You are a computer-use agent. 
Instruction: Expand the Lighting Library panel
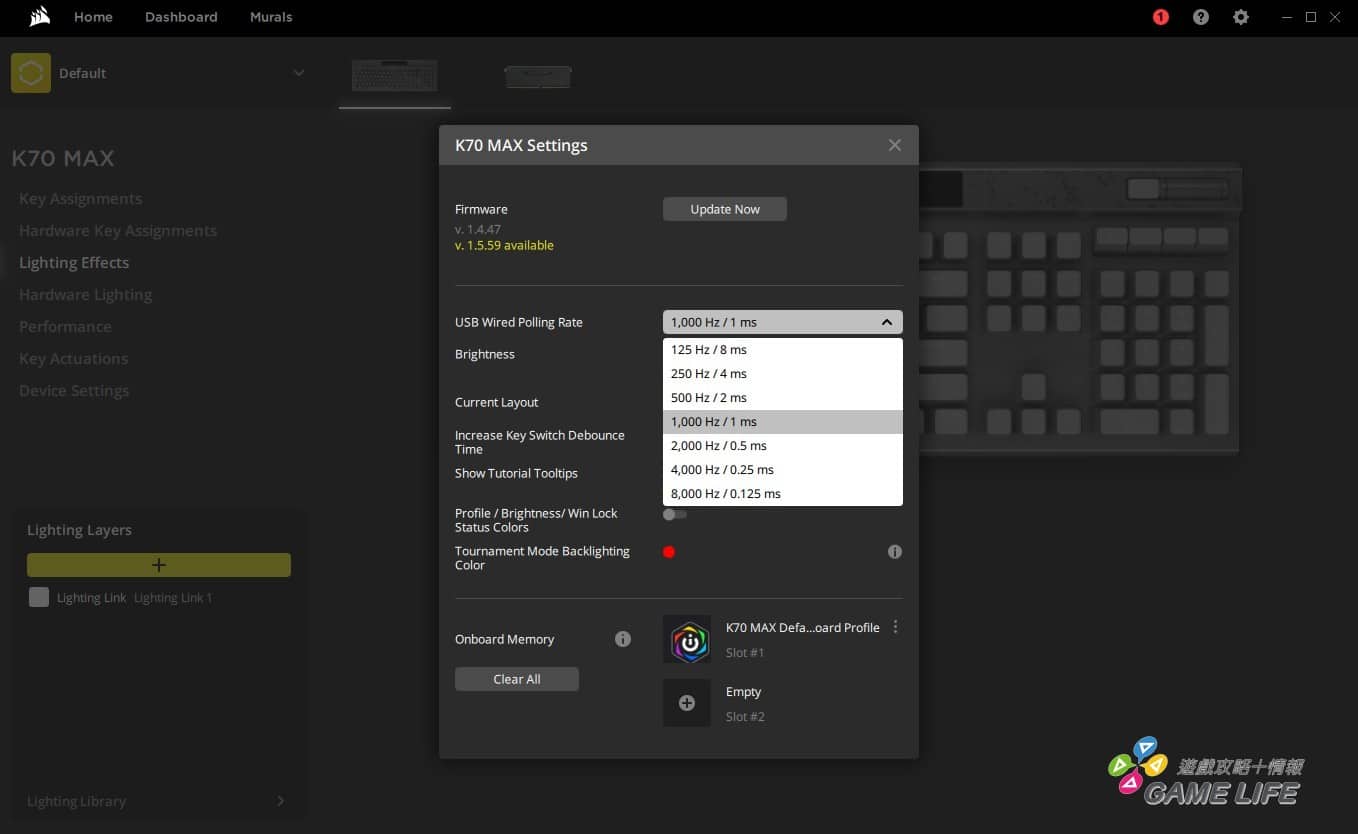[x=280, y=801]
